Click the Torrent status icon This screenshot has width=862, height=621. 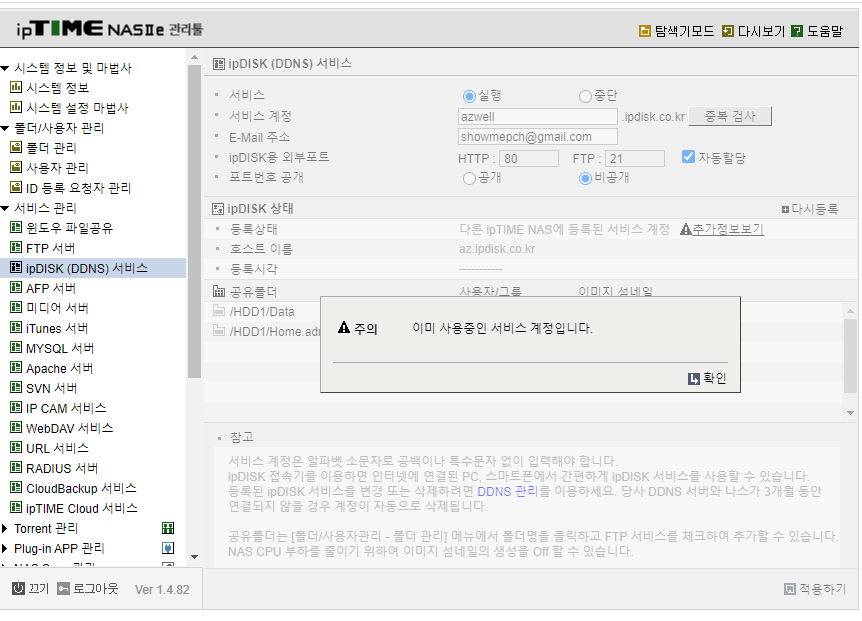click(x=168, y=528)
